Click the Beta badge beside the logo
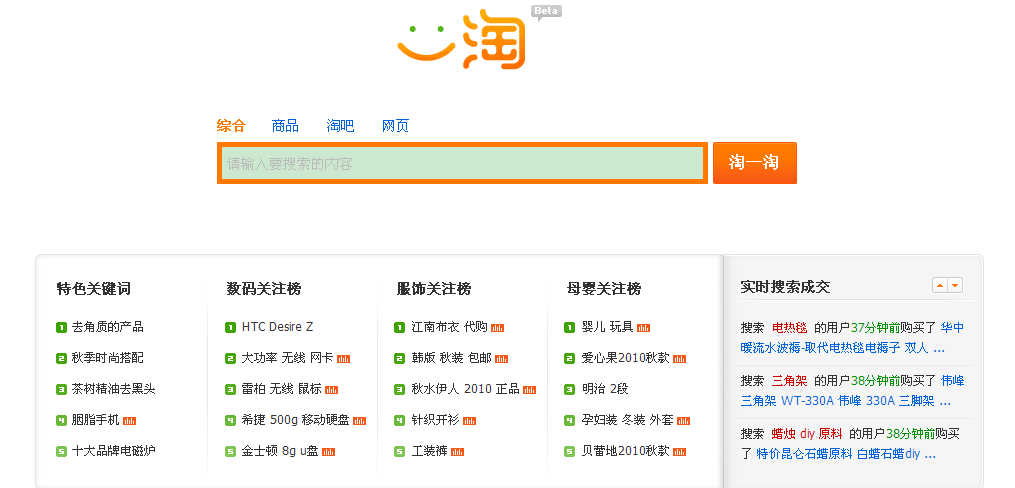The width and height of the screenshot is (1015, 488). (546, 12)
